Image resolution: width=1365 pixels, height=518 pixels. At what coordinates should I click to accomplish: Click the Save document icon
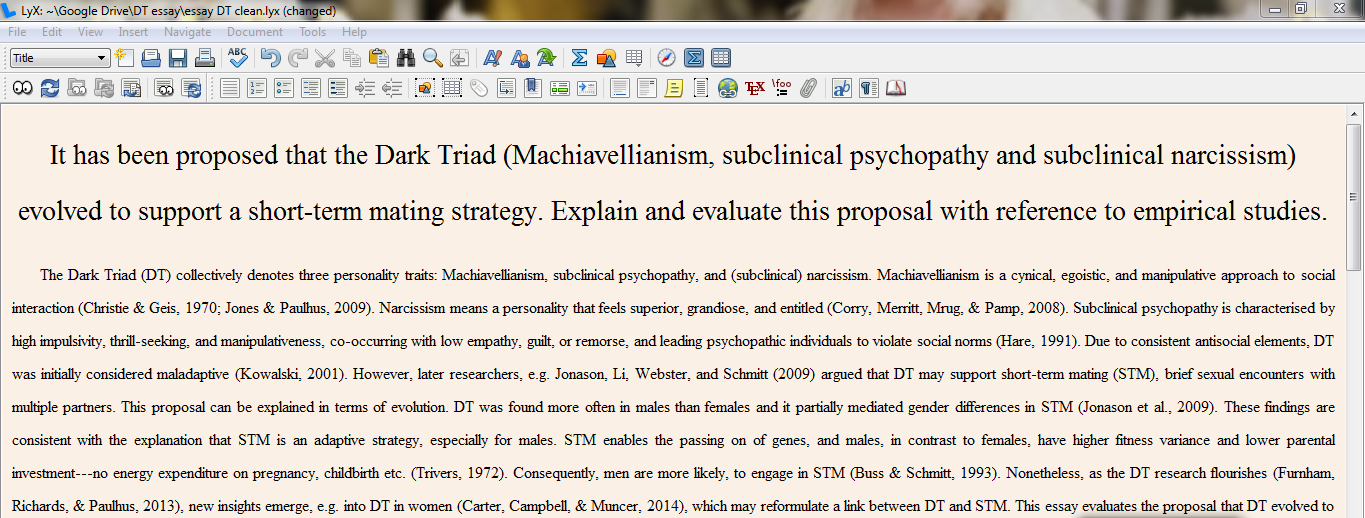point(178,58)
